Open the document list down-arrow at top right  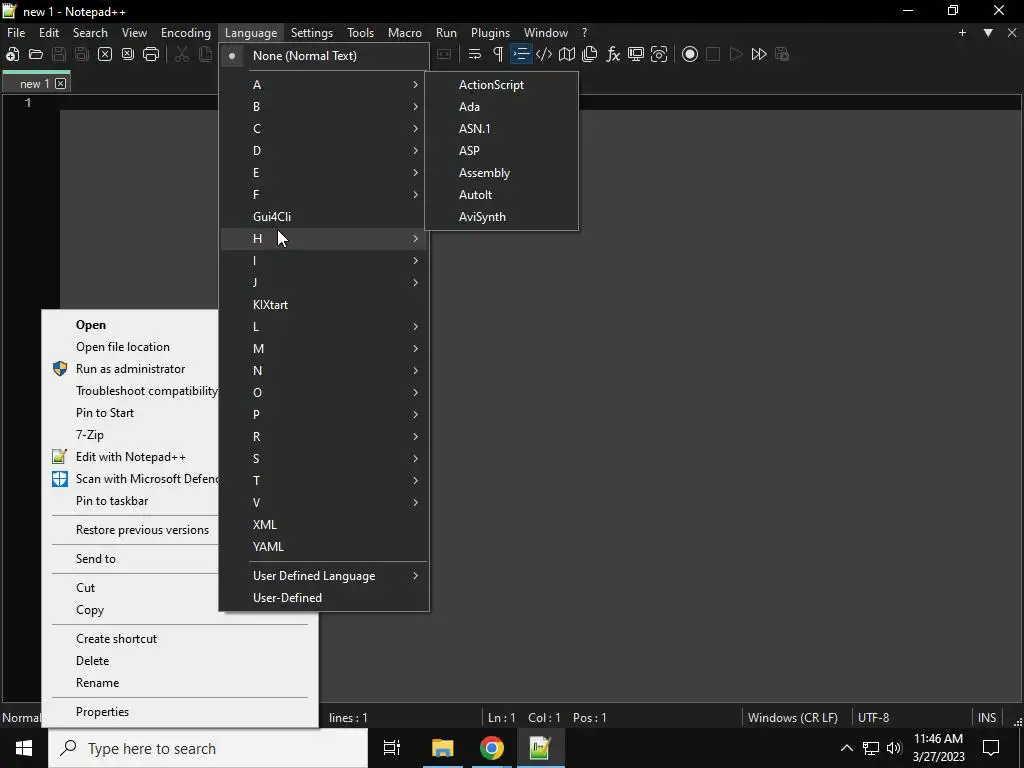click(x=988, y=33)
